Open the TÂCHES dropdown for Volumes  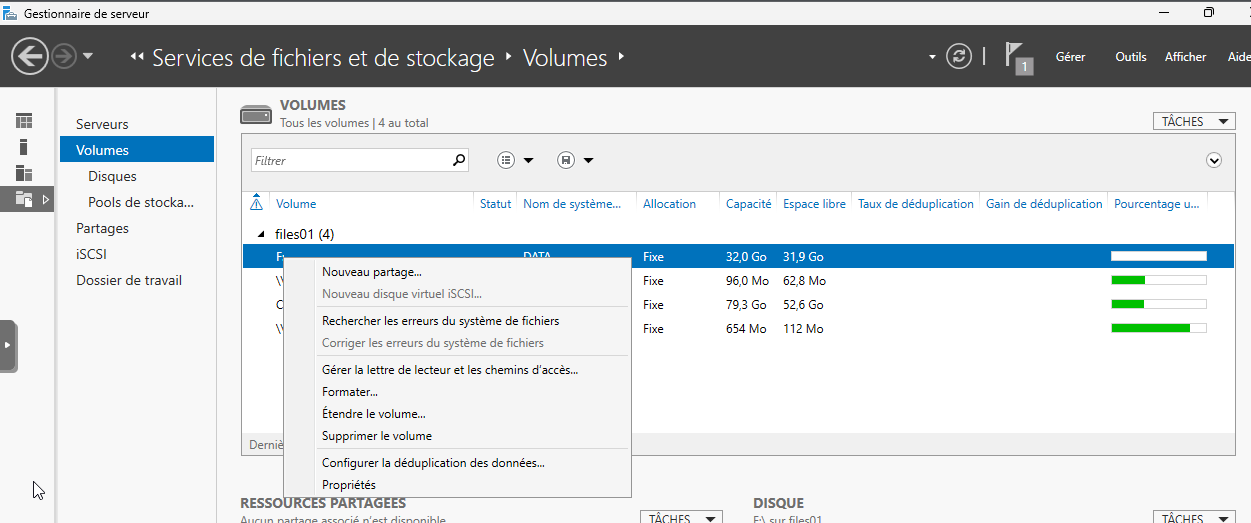tap(1193, 121)
